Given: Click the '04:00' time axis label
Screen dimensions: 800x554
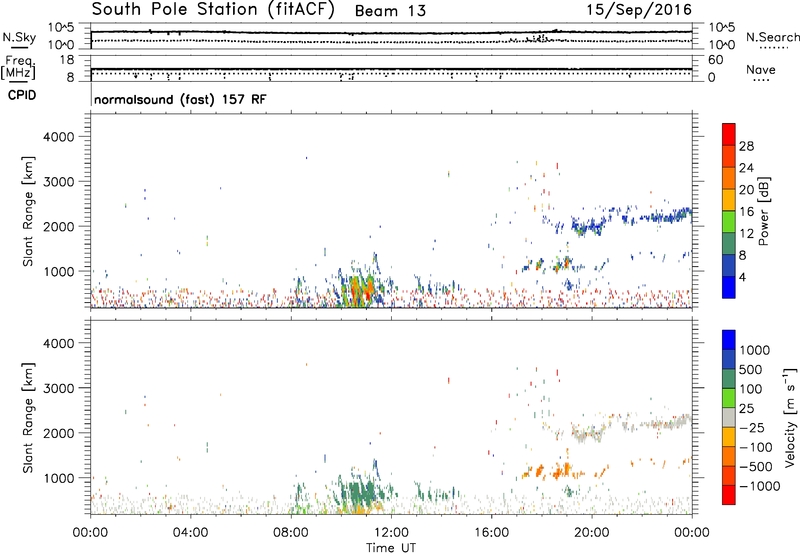Looking at the screenshot, I should click(x=191, y=533).
